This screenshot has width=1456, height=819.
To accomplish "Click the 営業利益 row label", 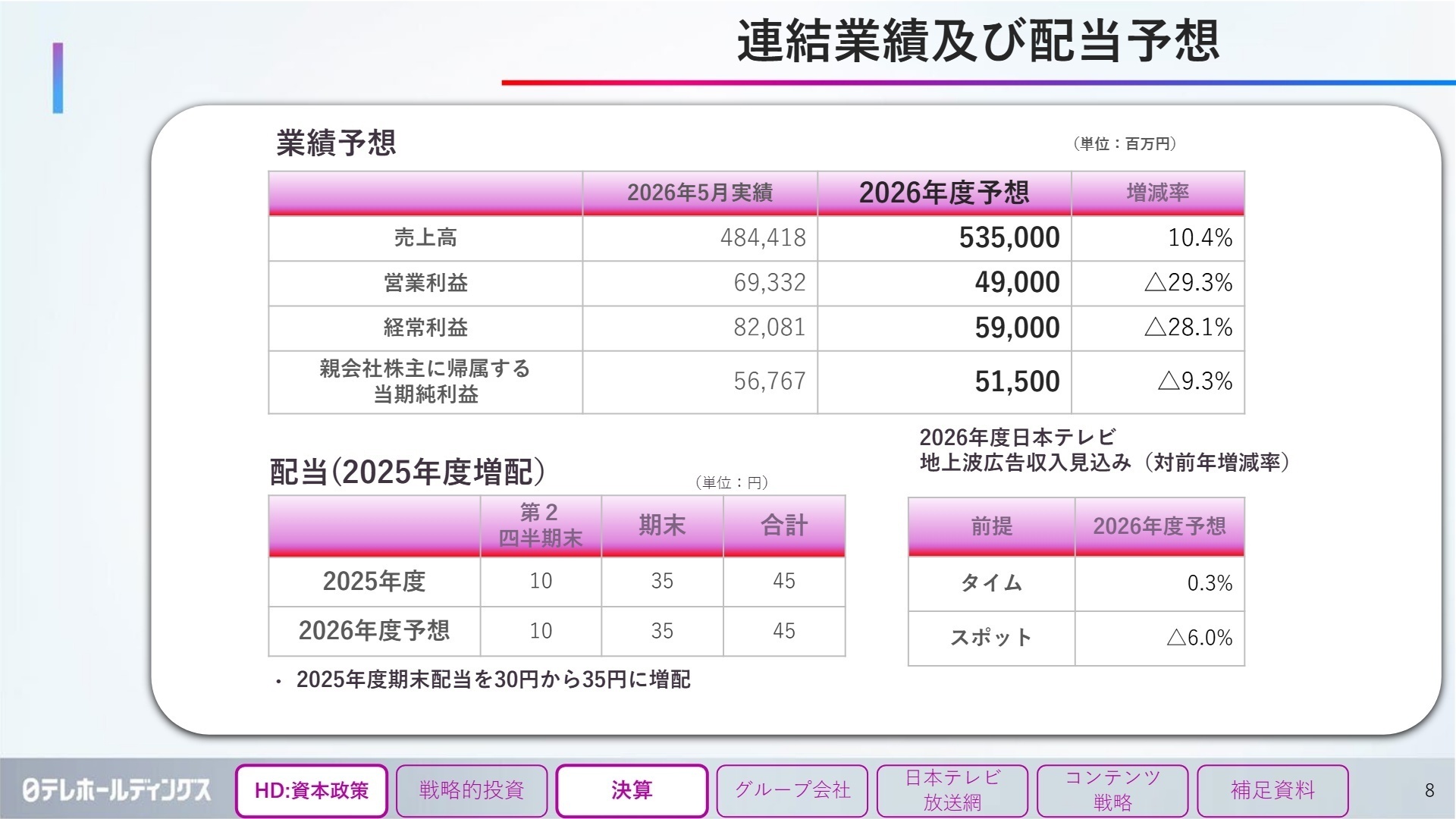I will (x=425, y=283).
